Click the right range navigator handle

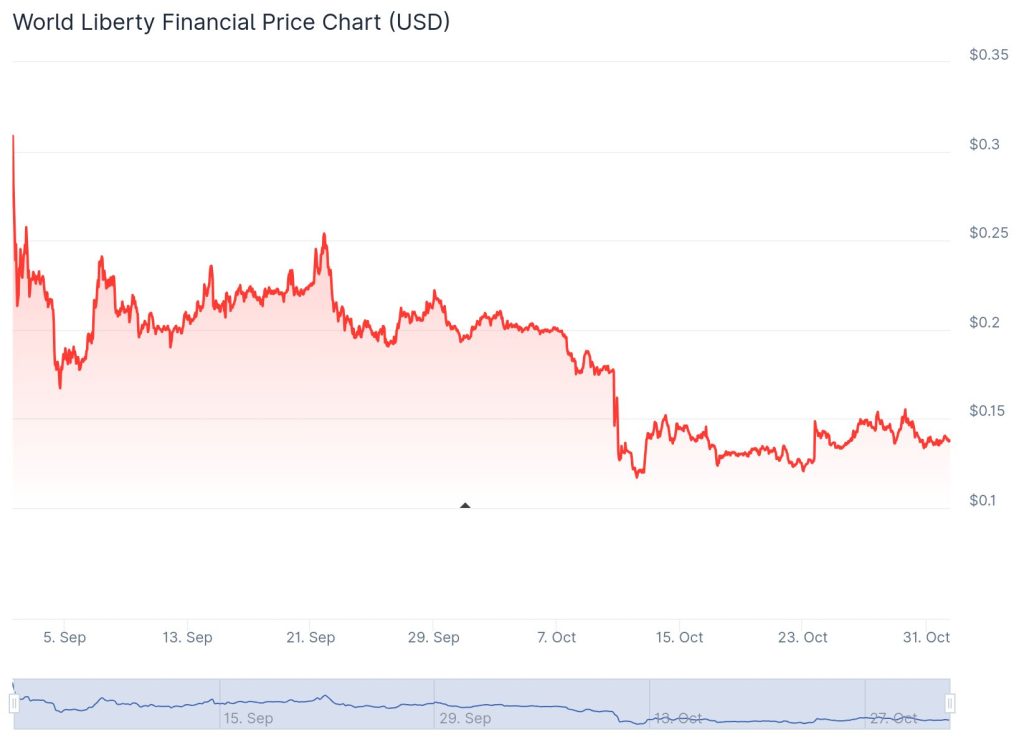point(950,703)
